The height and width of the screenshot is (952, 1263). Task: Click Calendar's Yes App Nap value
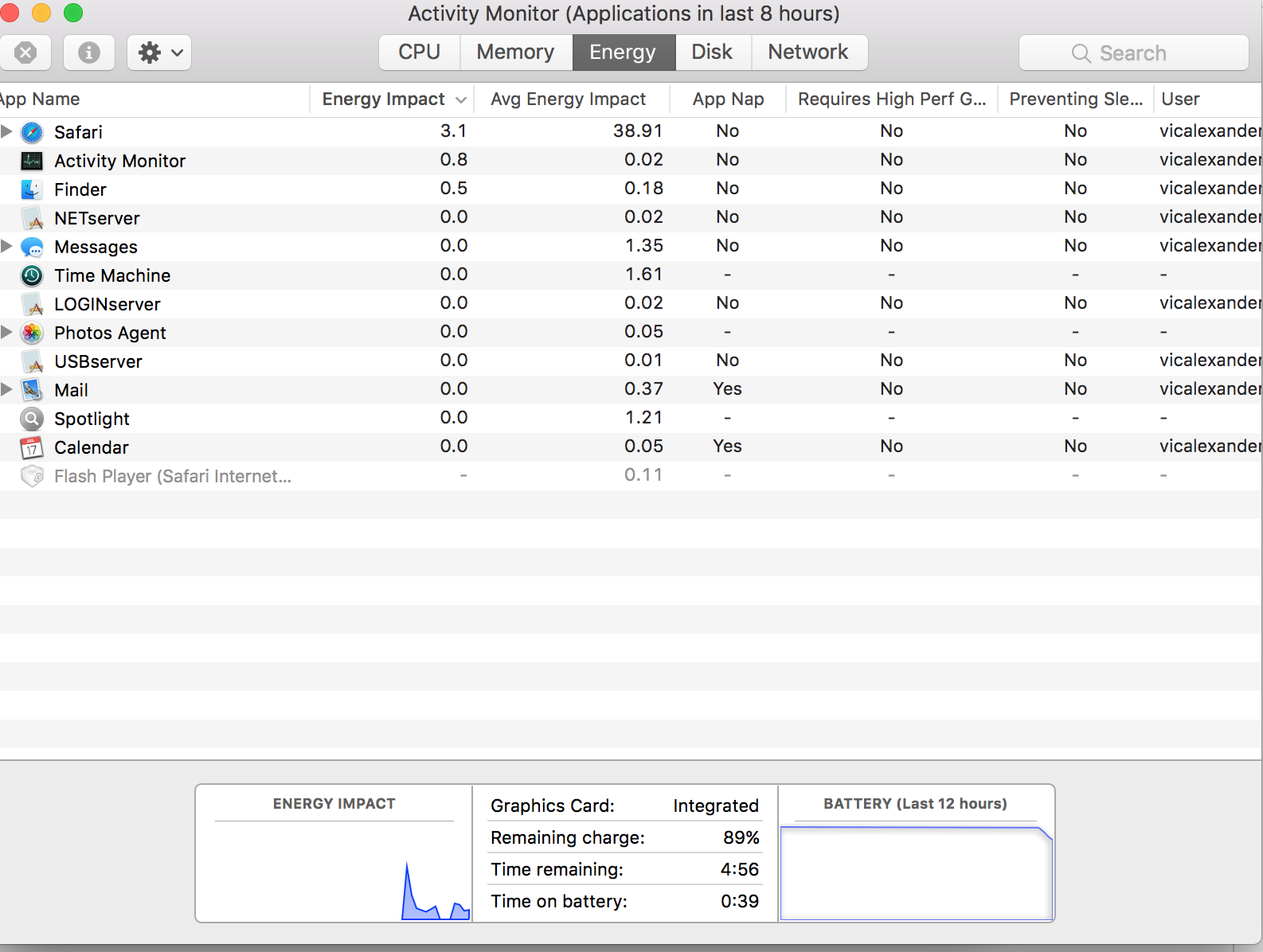[x=727, y=446]
